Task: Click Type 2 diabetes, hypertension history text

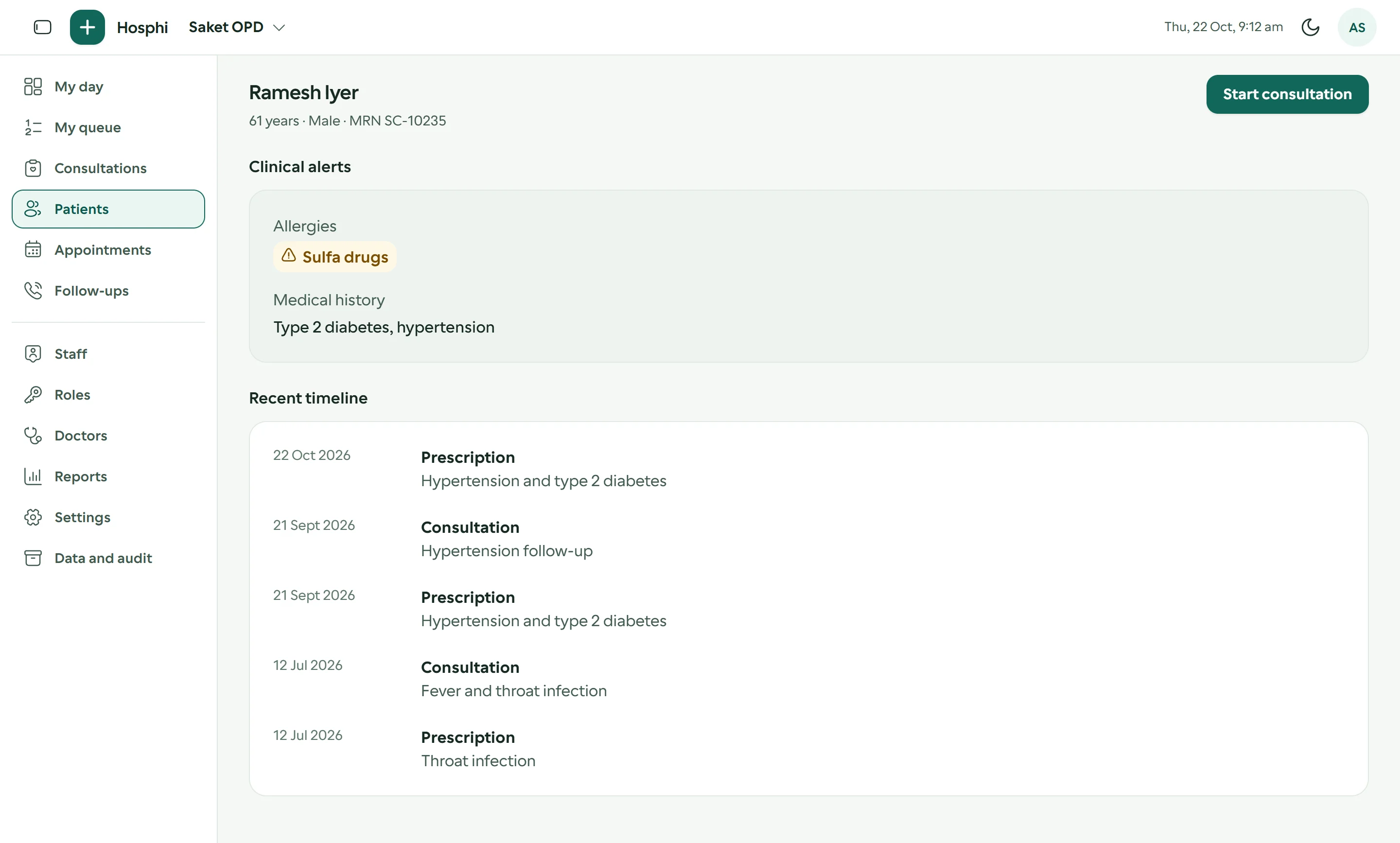Action: pyautogui.click(x=384, y=327)
